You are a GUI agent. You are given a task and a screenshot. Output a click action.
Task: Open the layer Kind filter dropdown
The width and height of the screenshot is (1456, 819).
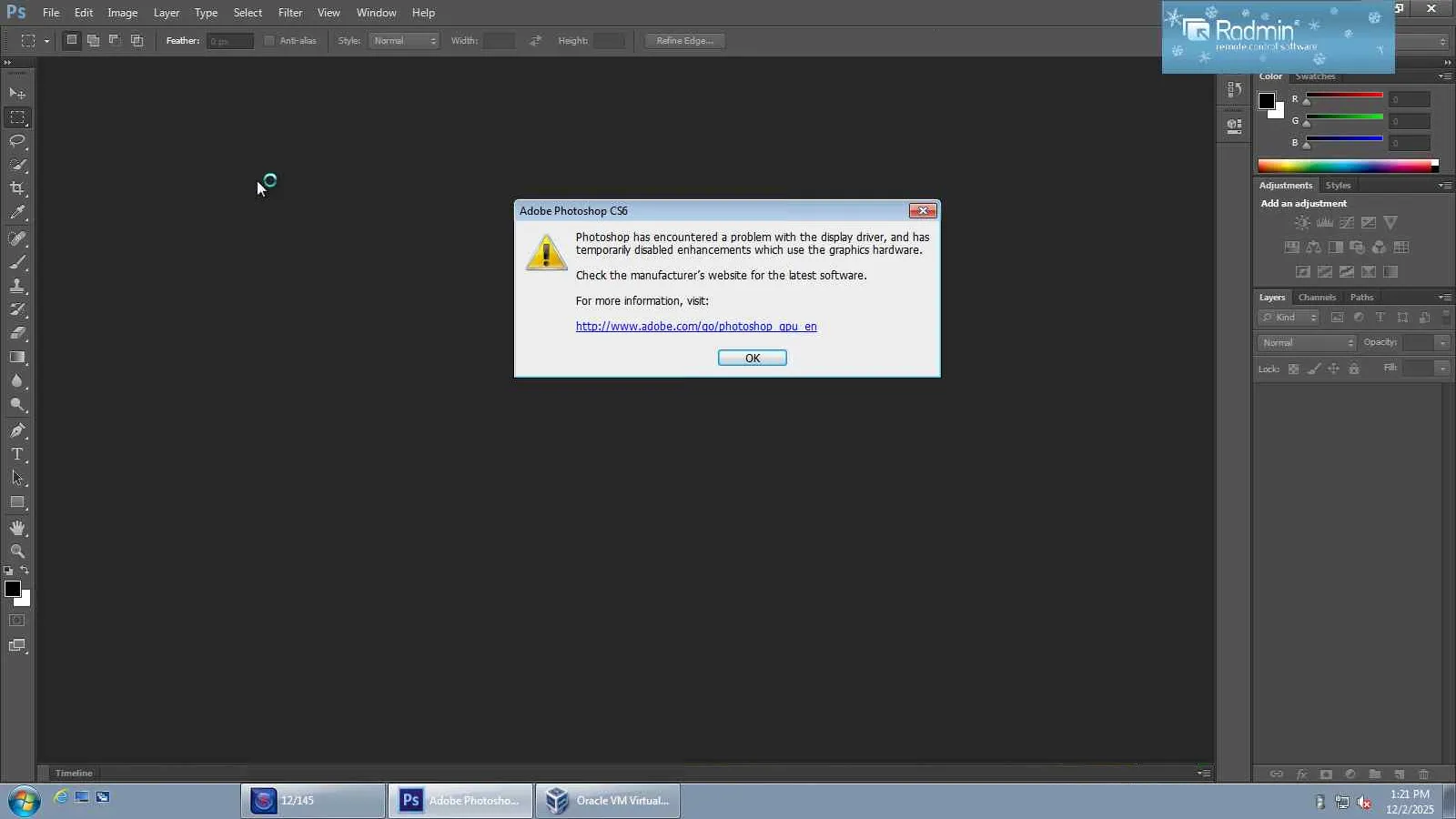pyautogui.click(x=1289, y=318)
